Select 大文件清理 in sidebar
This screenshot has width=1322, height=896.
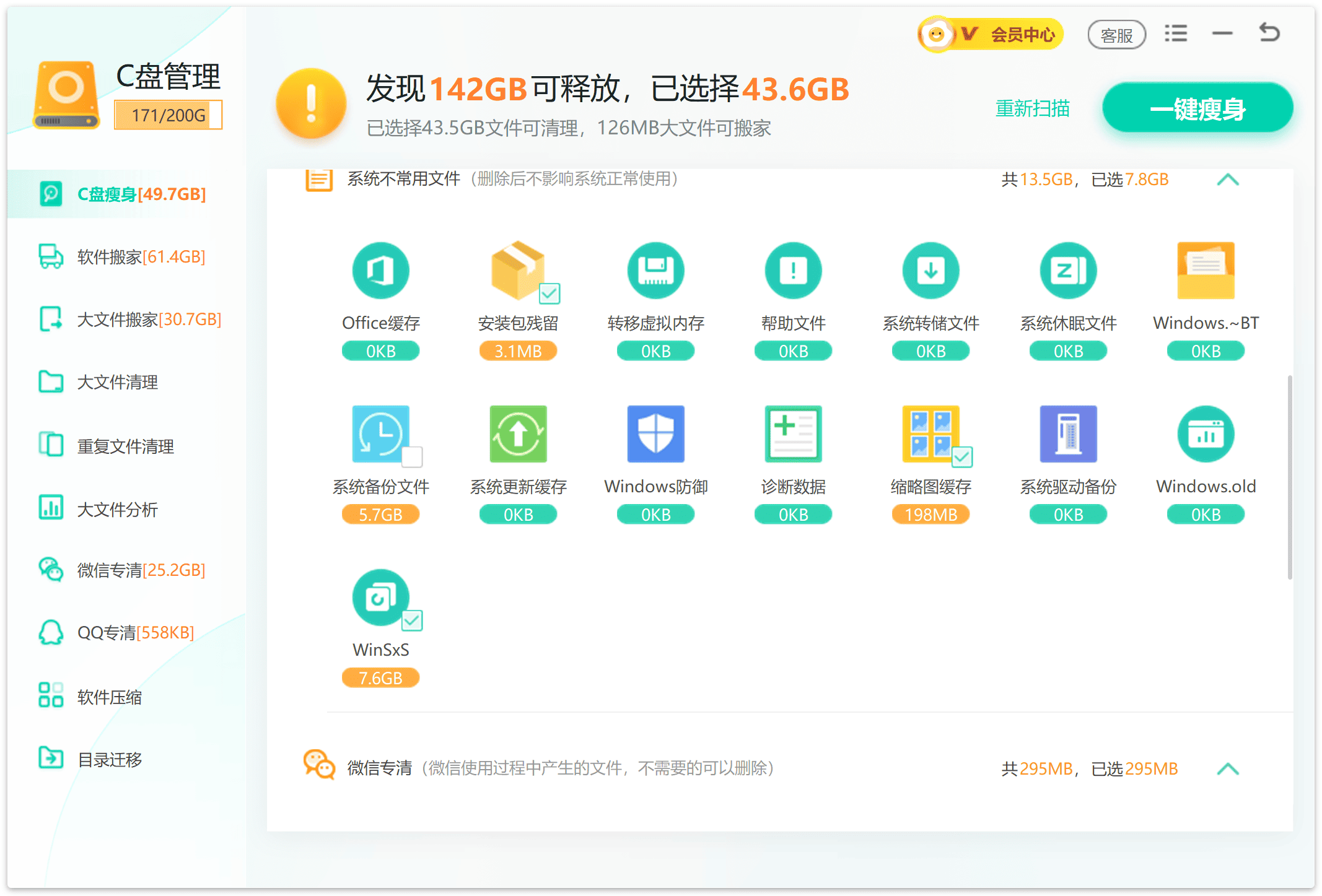[x=126, y=382]
